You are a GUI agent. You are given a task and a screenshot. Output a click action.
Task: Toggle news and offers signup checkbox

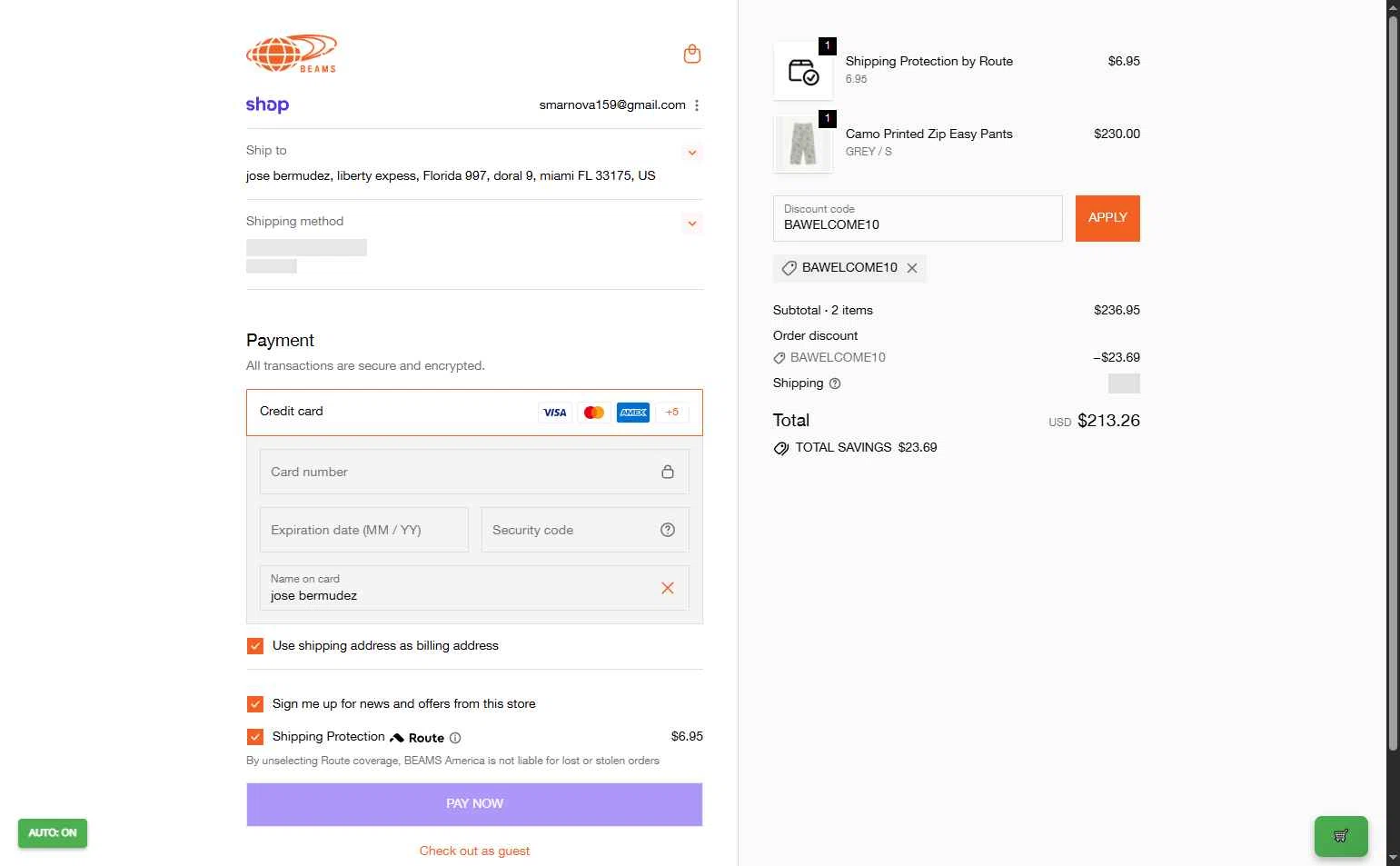255,704
